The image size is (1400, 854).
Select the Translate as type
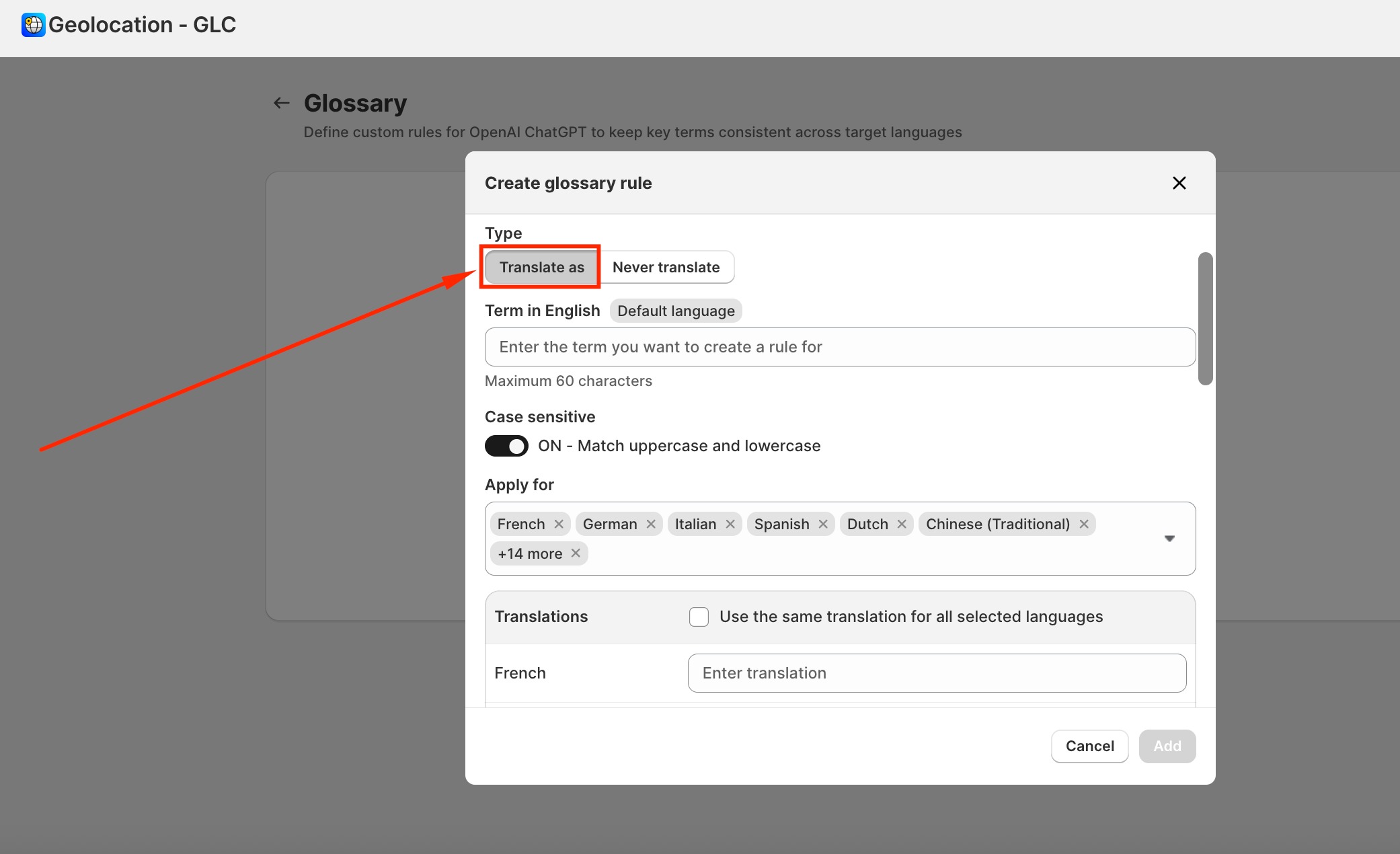point(541,267)
